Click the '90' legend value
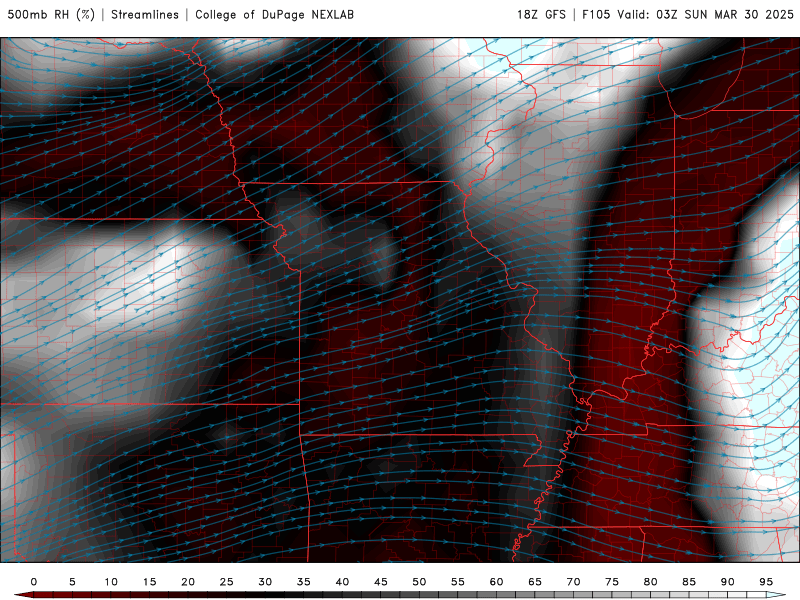The image size is (800, 600). [x=728, y=582]
